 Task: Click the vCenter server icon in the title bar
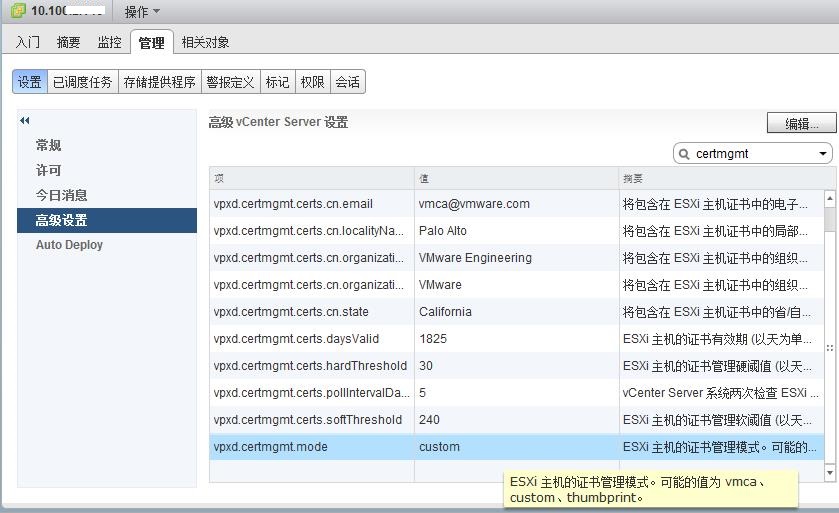[x=18, y=10]
